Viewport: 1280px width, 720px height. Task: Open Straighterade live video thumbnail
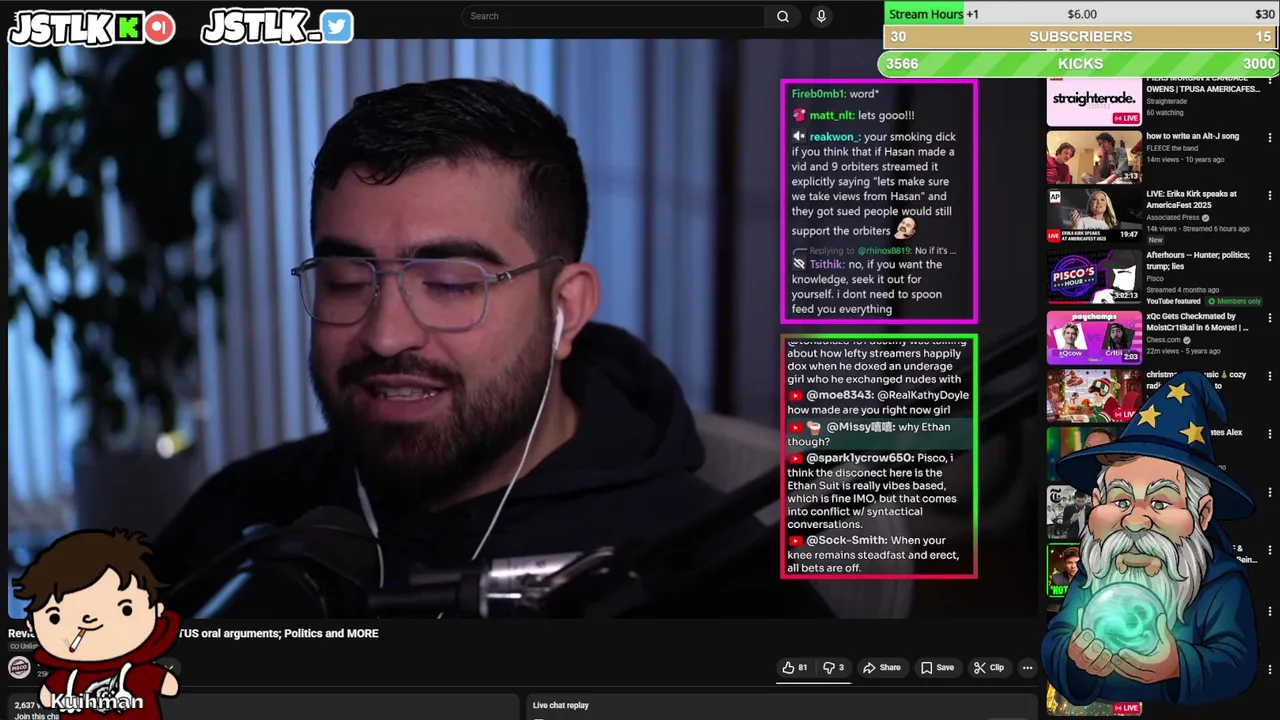[x=1094, y=102]
